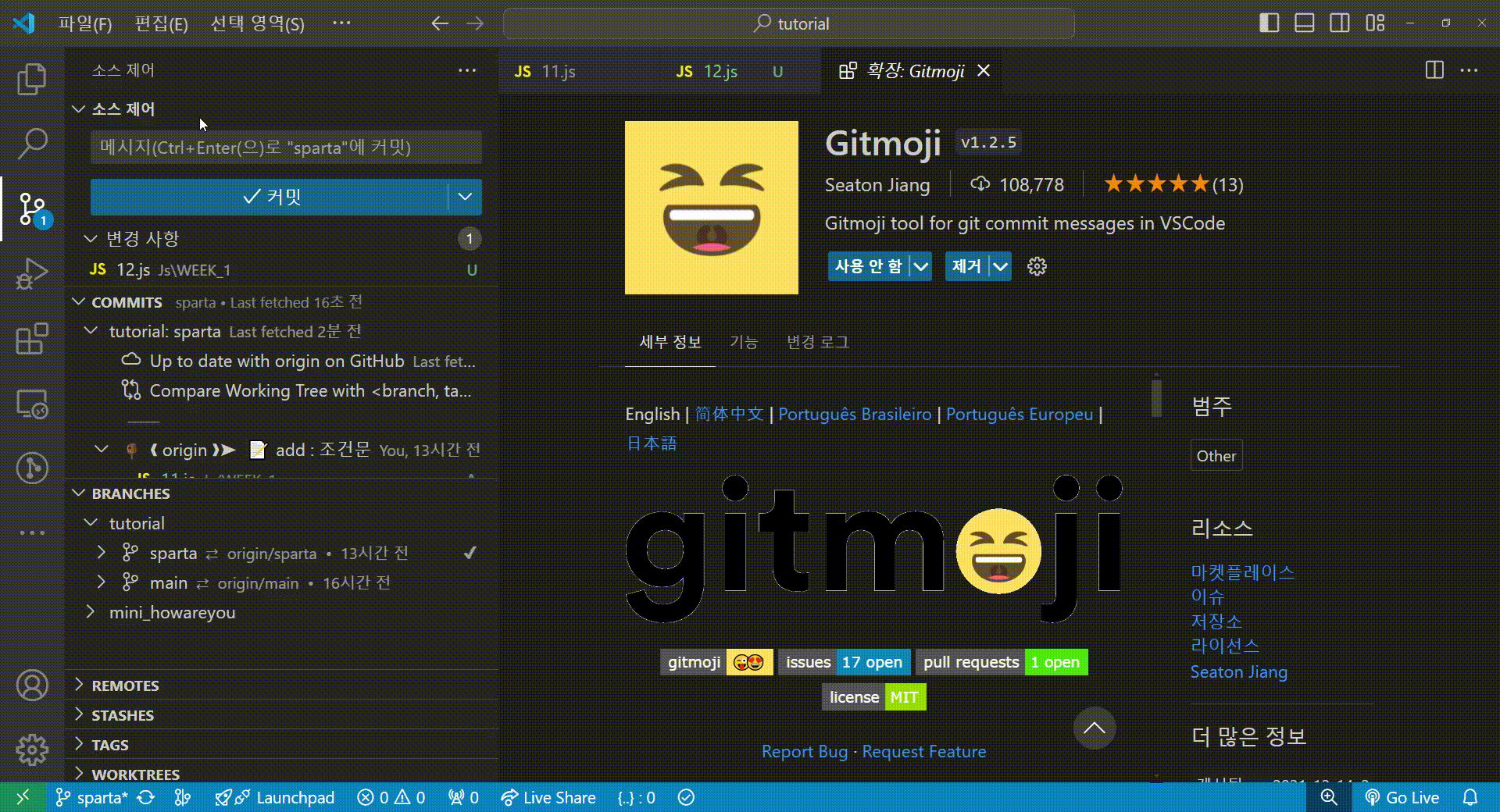
Task: Click the commit message input field
Action: 285,148
